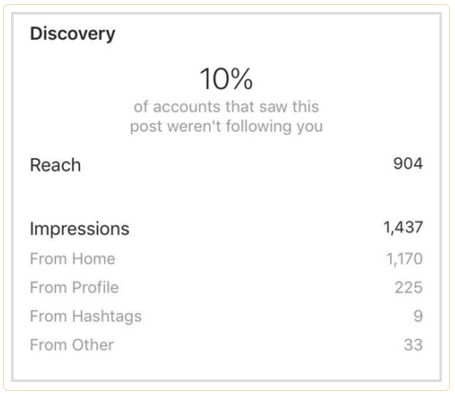This screenshot has width=455, height=395.
Task: Select the From Hashtags row label
Action: click(x=86, y=316)
